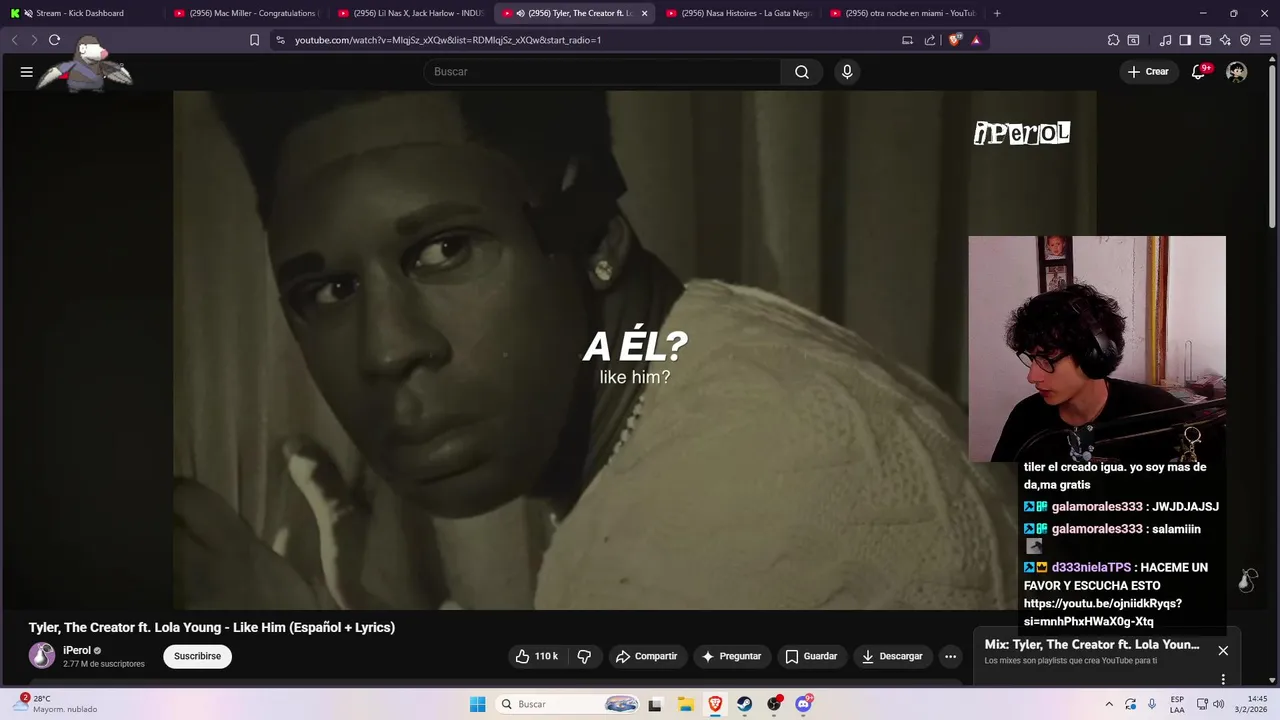
Task: Click the video title text
Action: coord(212,628)
